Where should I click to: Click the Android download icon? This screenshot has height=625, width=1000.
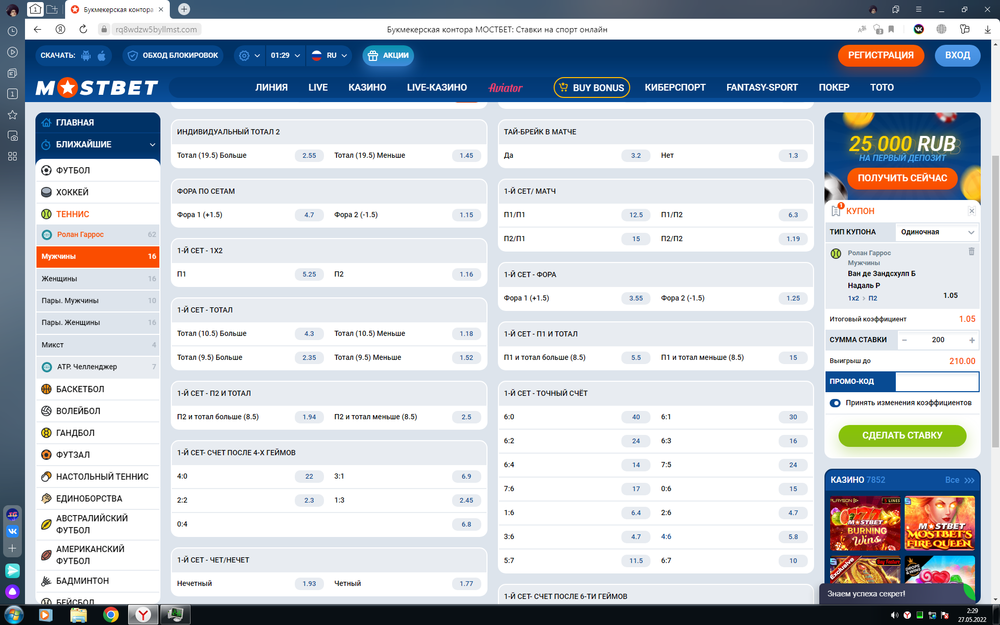click(x=86, y=55)
